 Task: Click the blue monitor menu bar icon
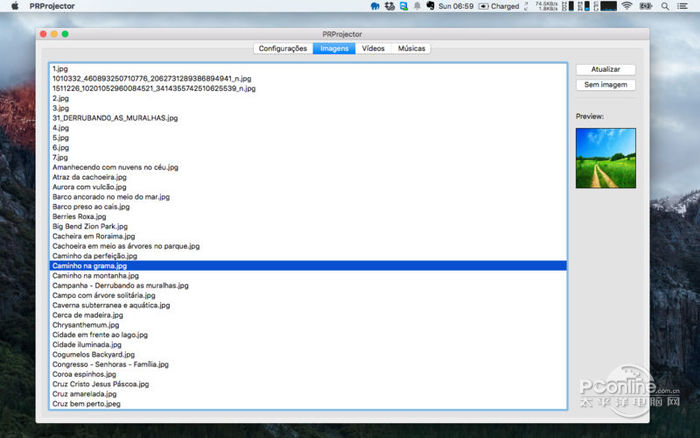pyautogui.click(x=404, y=6)
